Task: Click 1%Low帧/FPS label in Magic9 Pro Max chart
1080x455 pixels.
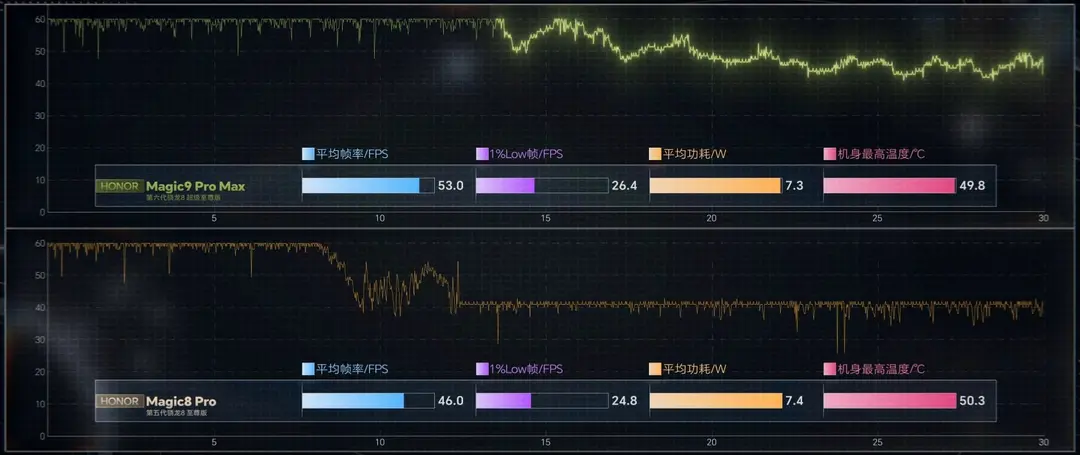Action: tap(526, 154)
